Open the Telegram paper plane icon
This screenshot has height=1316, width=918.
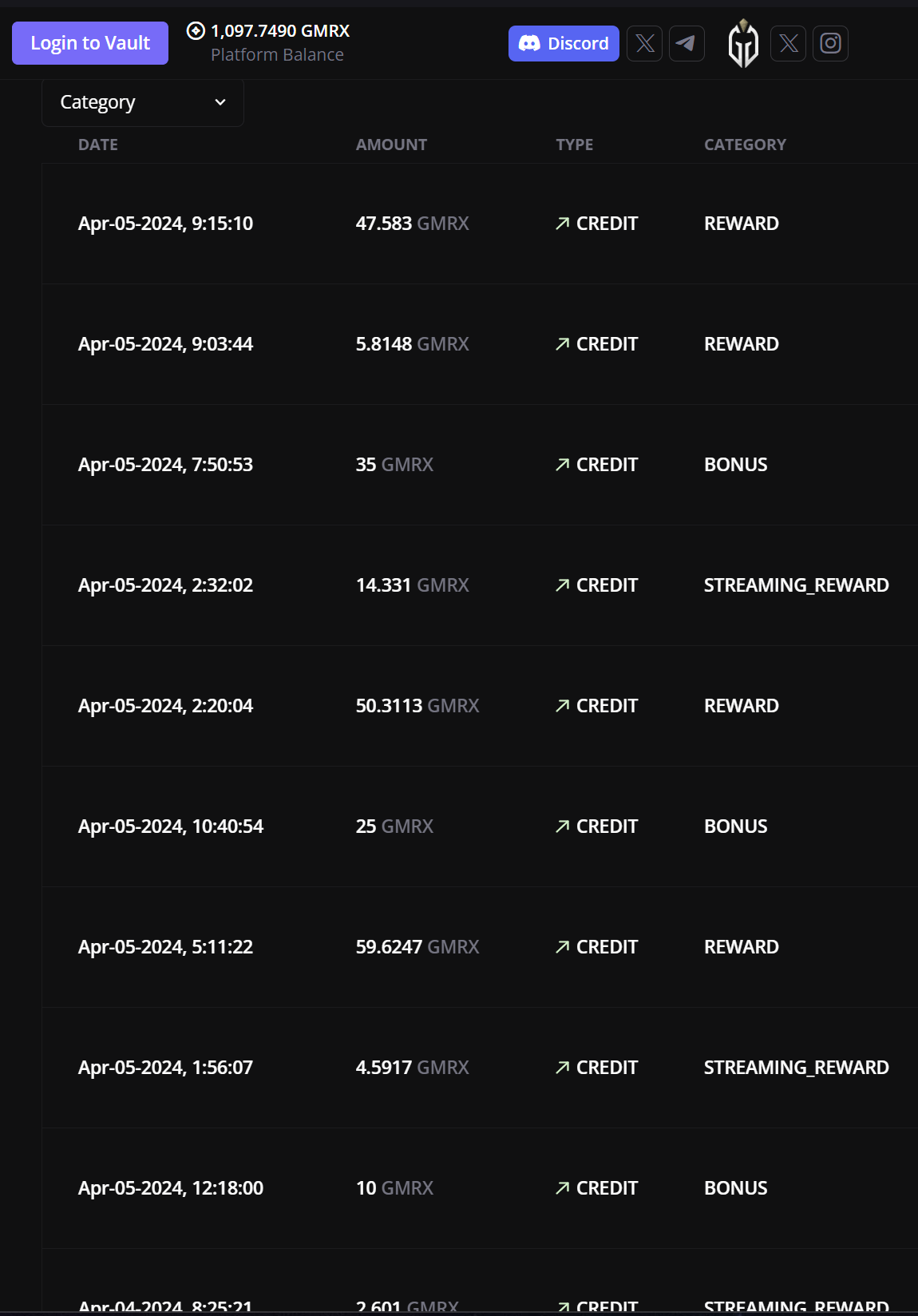pyautogui.click(x=686, y=43)
